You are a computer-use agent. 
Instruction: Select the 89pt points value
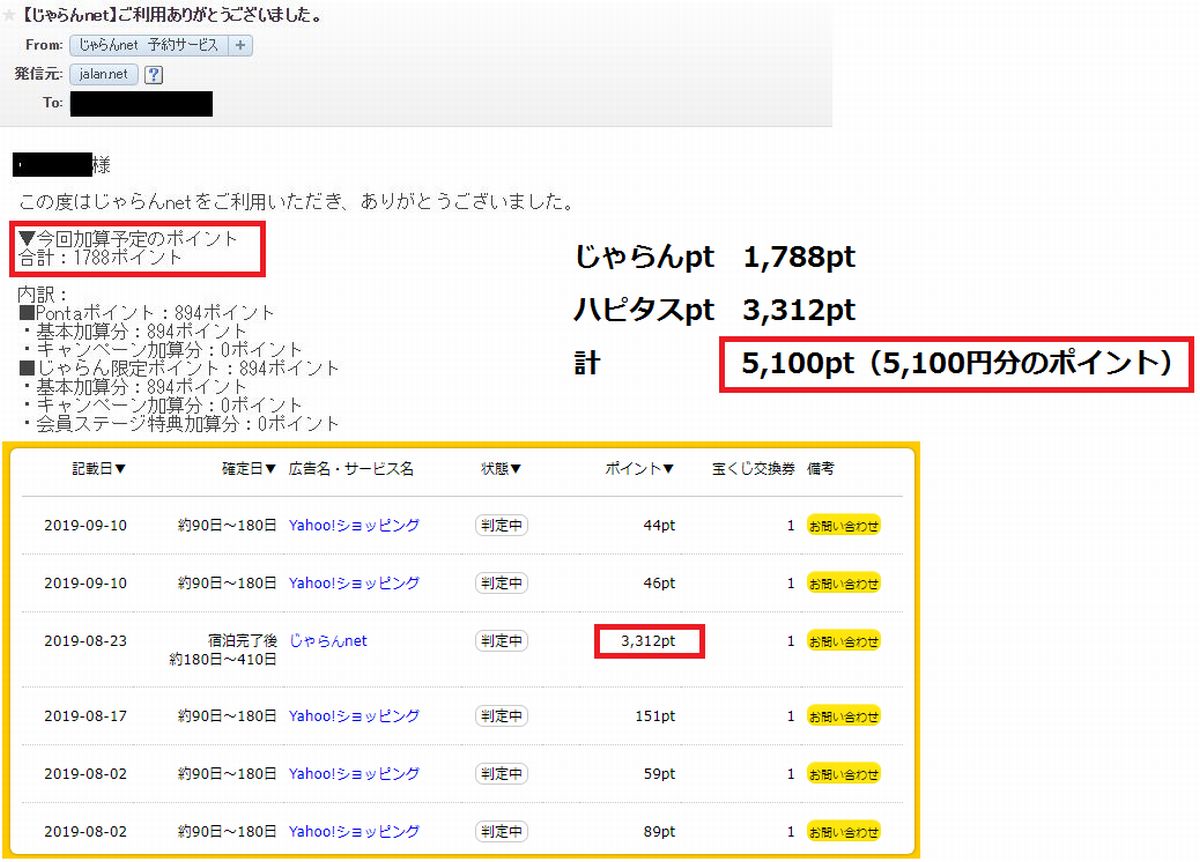click(660, 831)
